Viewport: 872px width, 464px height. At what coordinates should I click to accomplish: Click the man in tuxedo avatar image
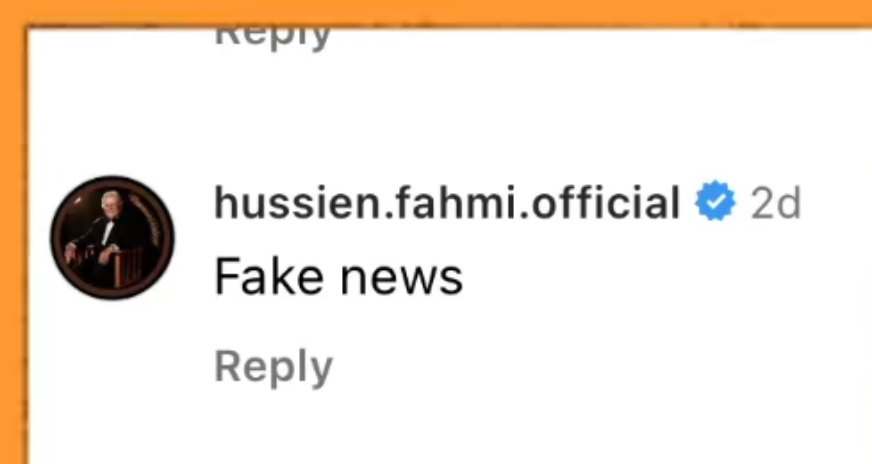pos(112,238)
